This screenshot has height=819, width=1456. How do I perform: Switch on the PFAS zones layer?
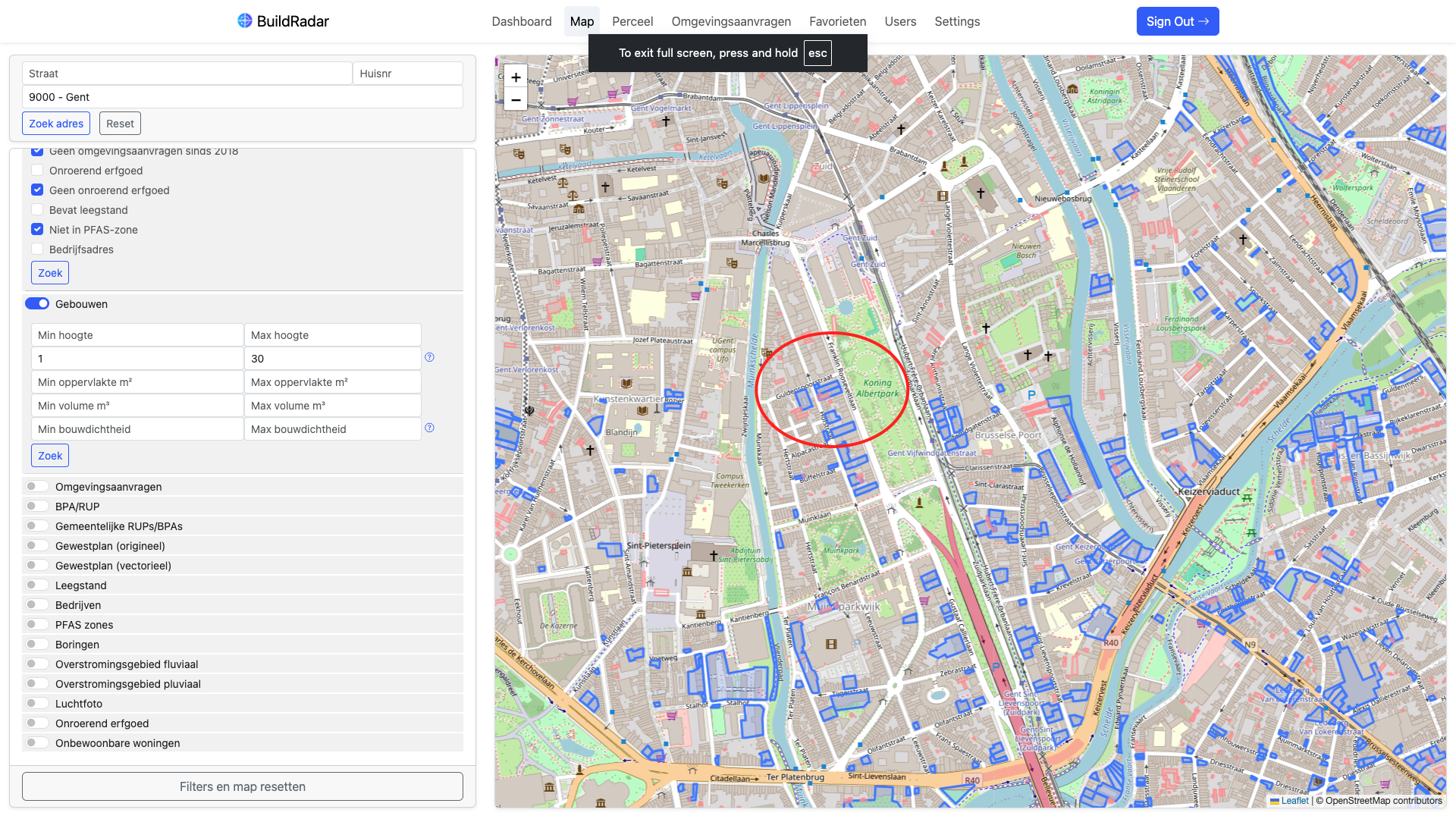[x=37, y=625]
